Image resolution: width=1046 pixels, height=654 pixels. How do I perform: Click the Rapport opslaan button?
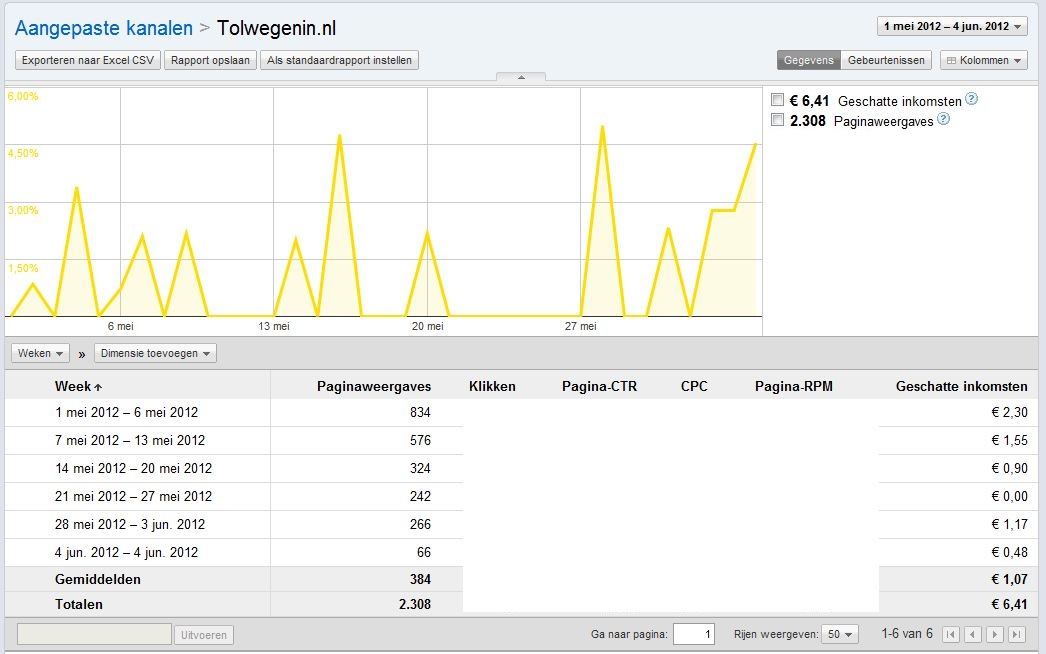click(x=210, y=60)
